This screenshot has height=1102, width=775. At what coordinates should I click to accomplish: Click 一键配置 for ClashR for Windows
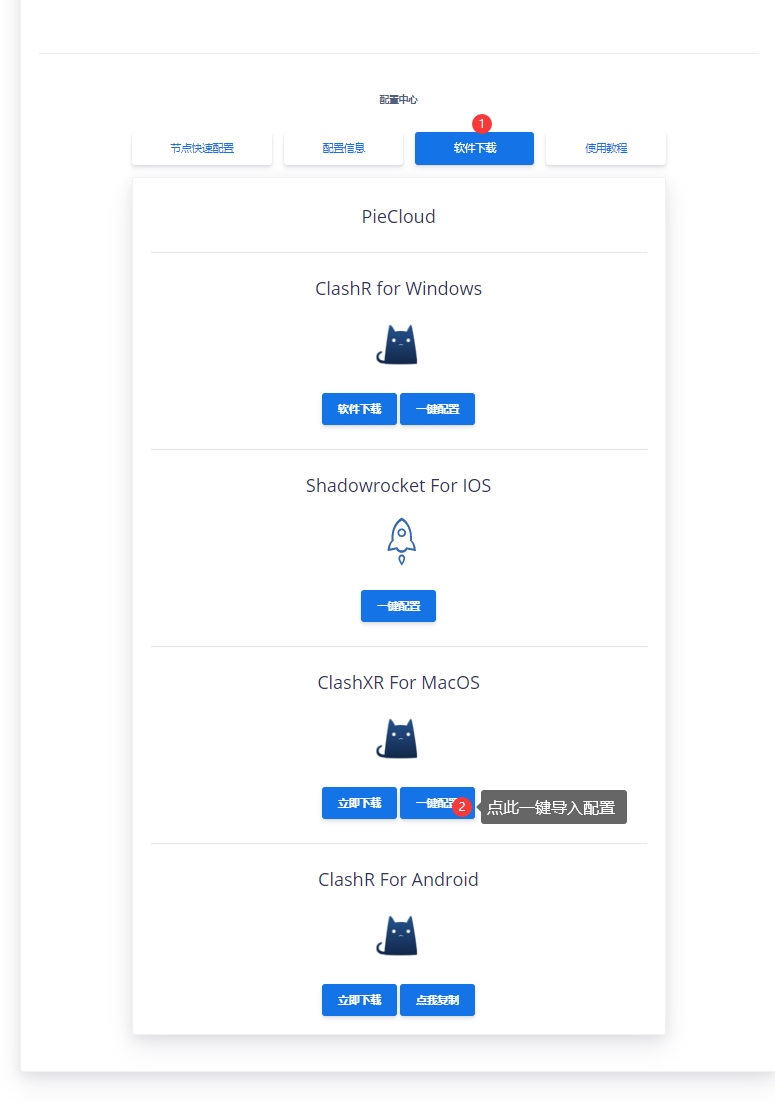437,409
